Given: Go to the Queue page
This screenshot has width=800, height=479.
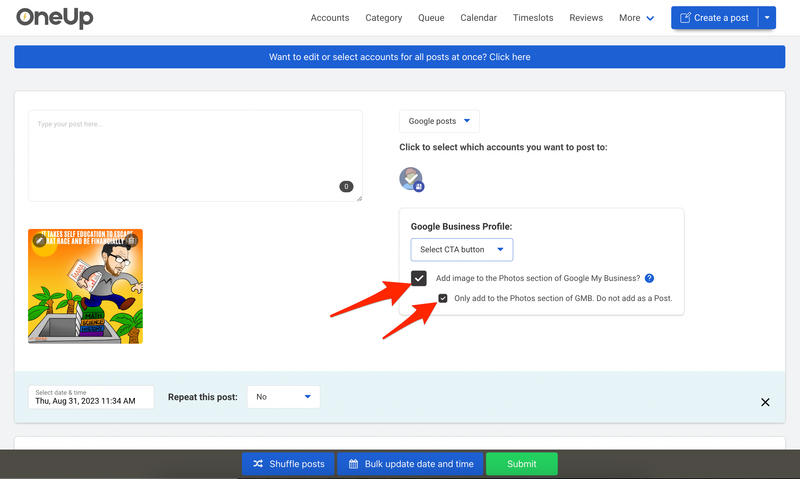Looking at the screenshot, I should point(431,18).
